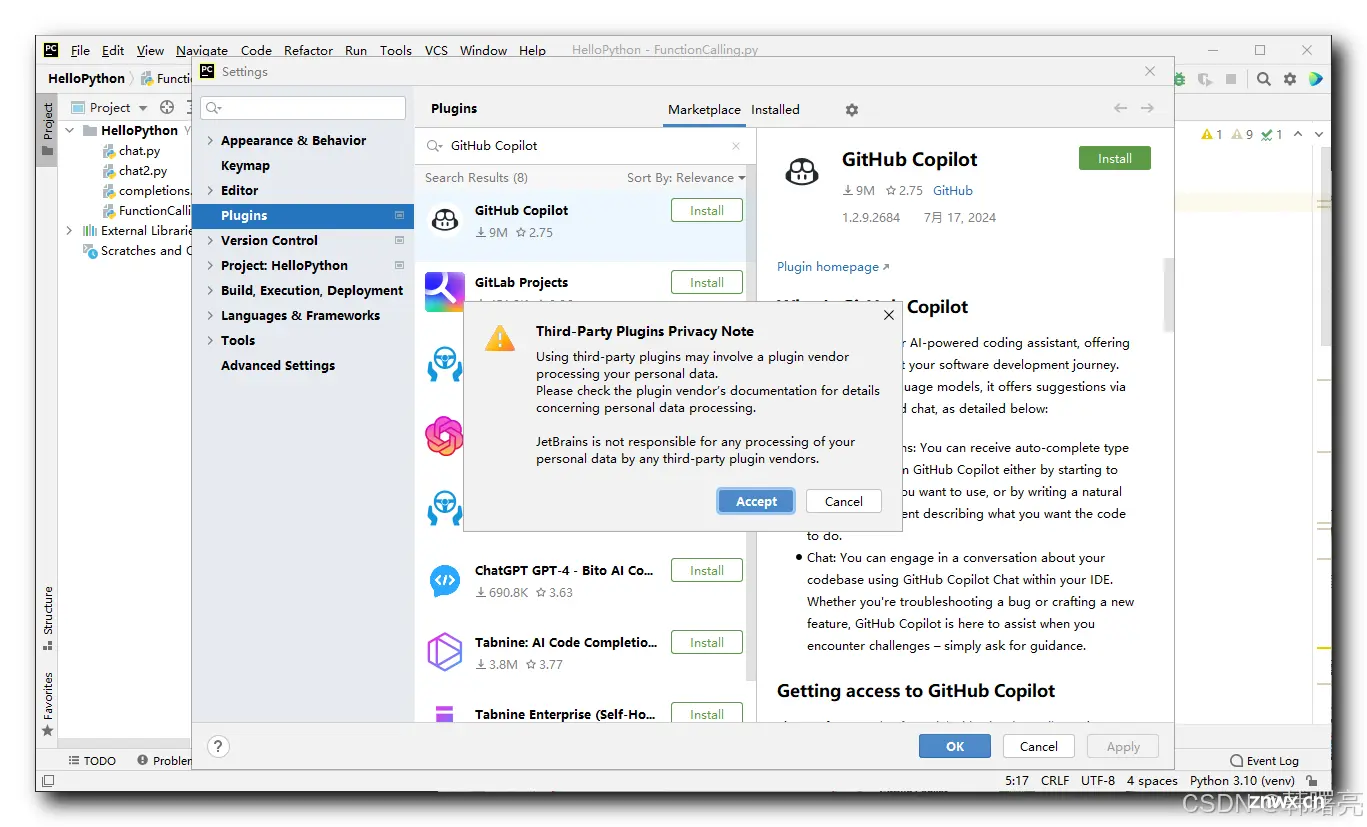
Task: Expand Build, Execution, Deployment settings
Action: (210, 291)
